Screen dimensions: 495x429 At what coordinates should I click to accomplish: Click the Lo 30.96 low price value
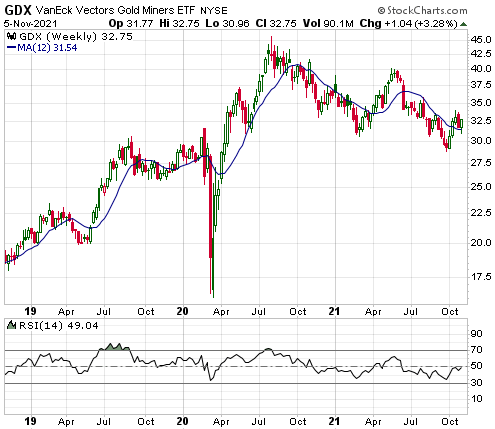pos(227,24)
